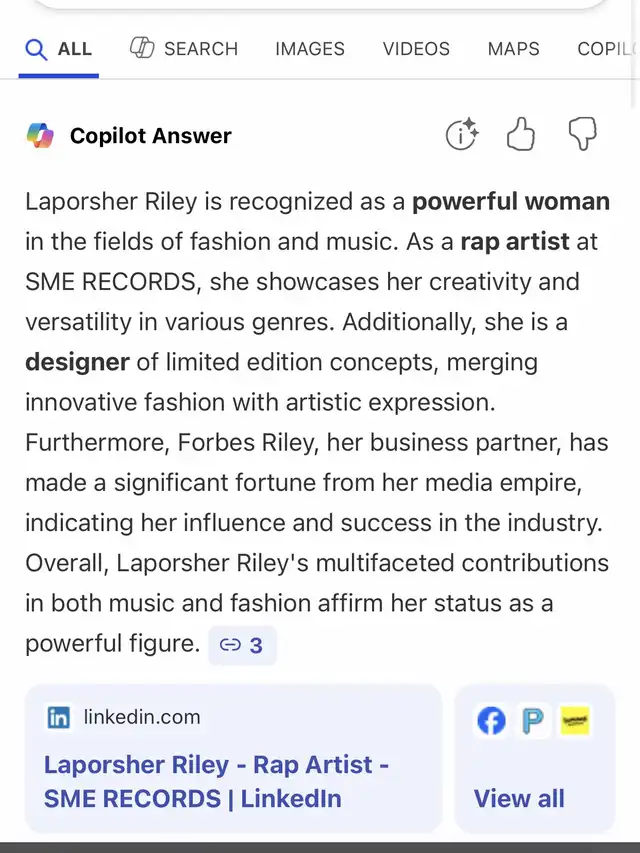
Task: Open the SEARCH tab
Action: click(x=184, y=49)
